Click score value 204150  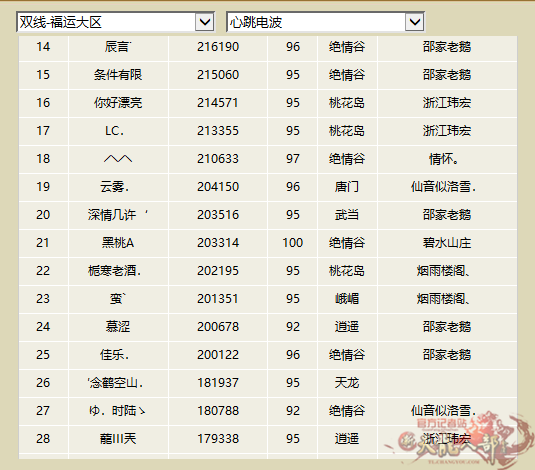(x=218, y=187)
